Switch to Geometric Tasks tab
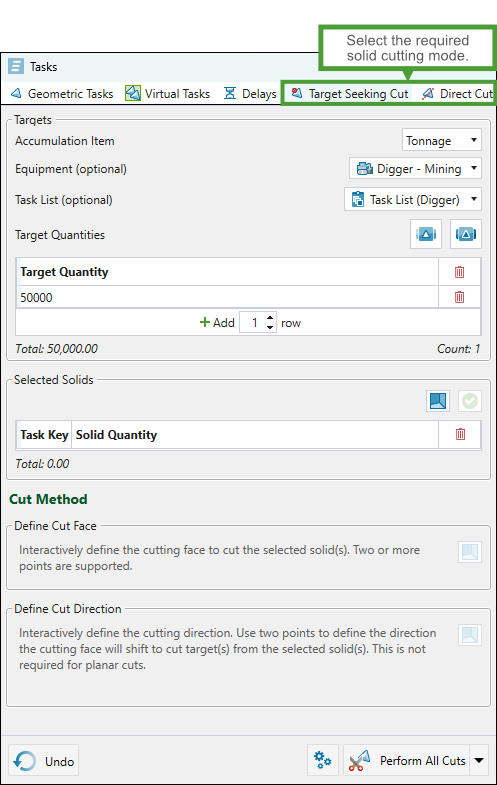This screenshot has width=497, height=785. click(x=63, y=94)
